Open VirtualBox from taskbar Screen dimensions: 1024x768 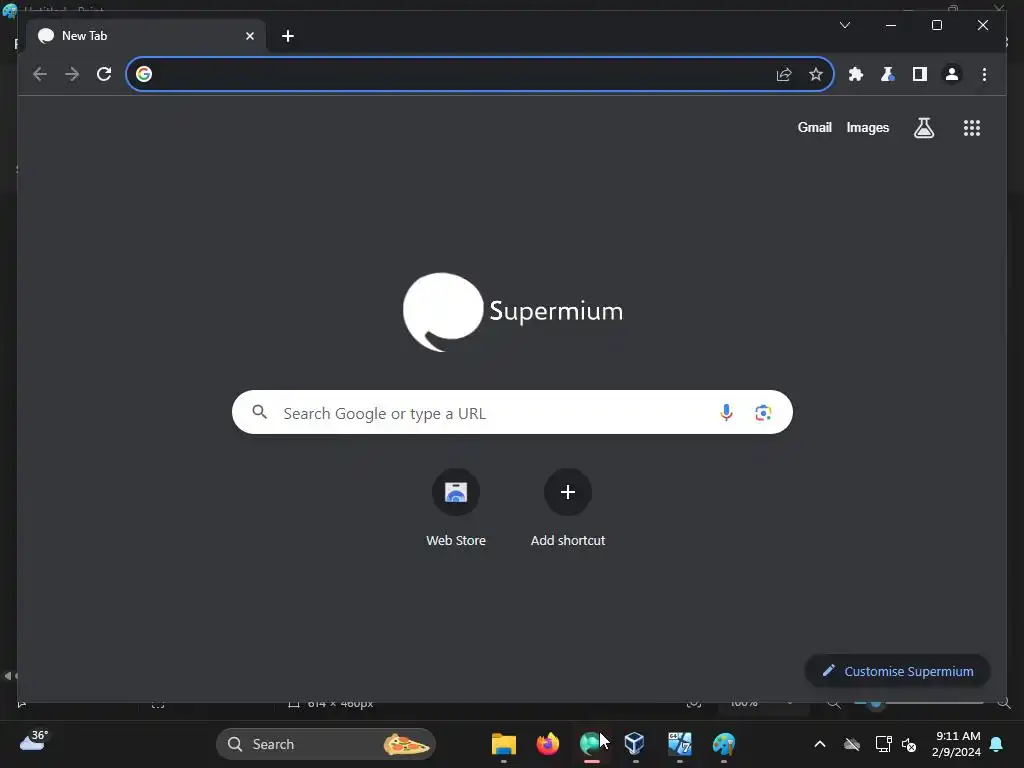click(635, 744)
